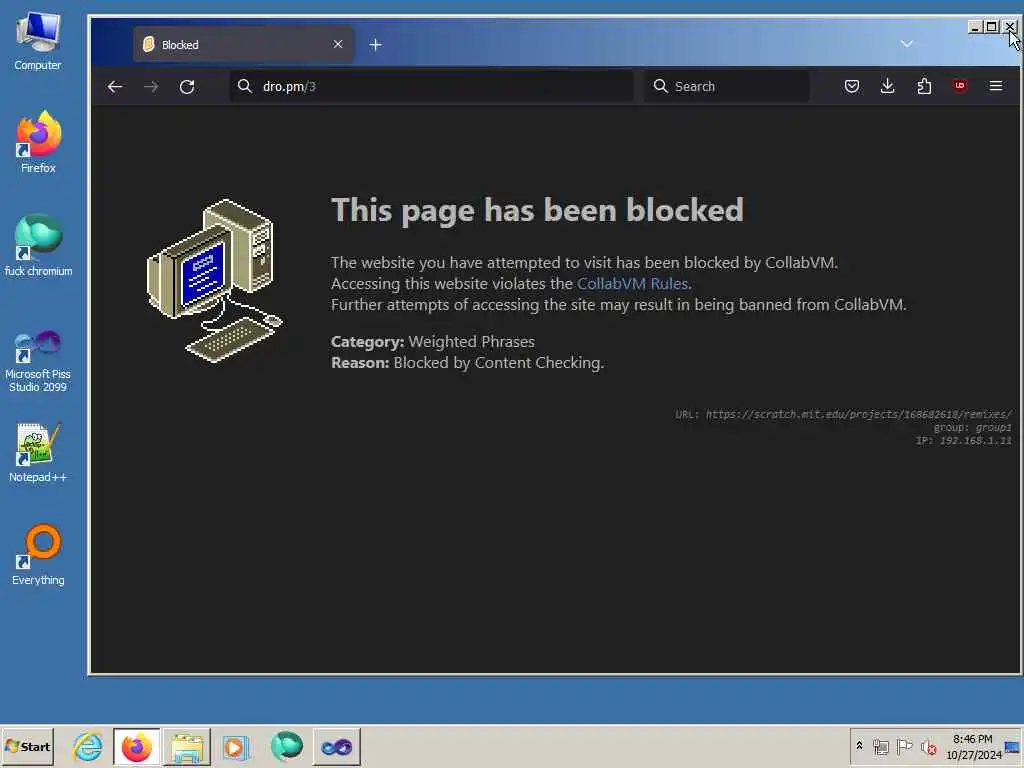Maximize the Firefox window
The height and width of the screenshot is (768, 1024).
pyautogui.click(x=991, y=27)
